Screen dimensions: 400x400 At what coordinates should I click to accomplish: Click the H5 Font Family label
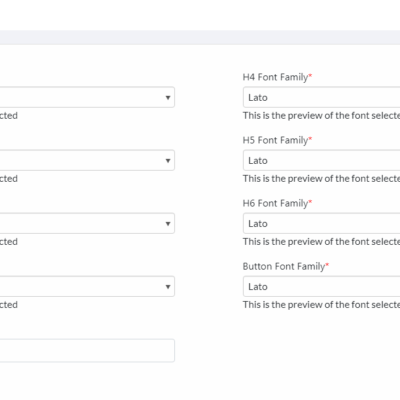pos(275,140)
